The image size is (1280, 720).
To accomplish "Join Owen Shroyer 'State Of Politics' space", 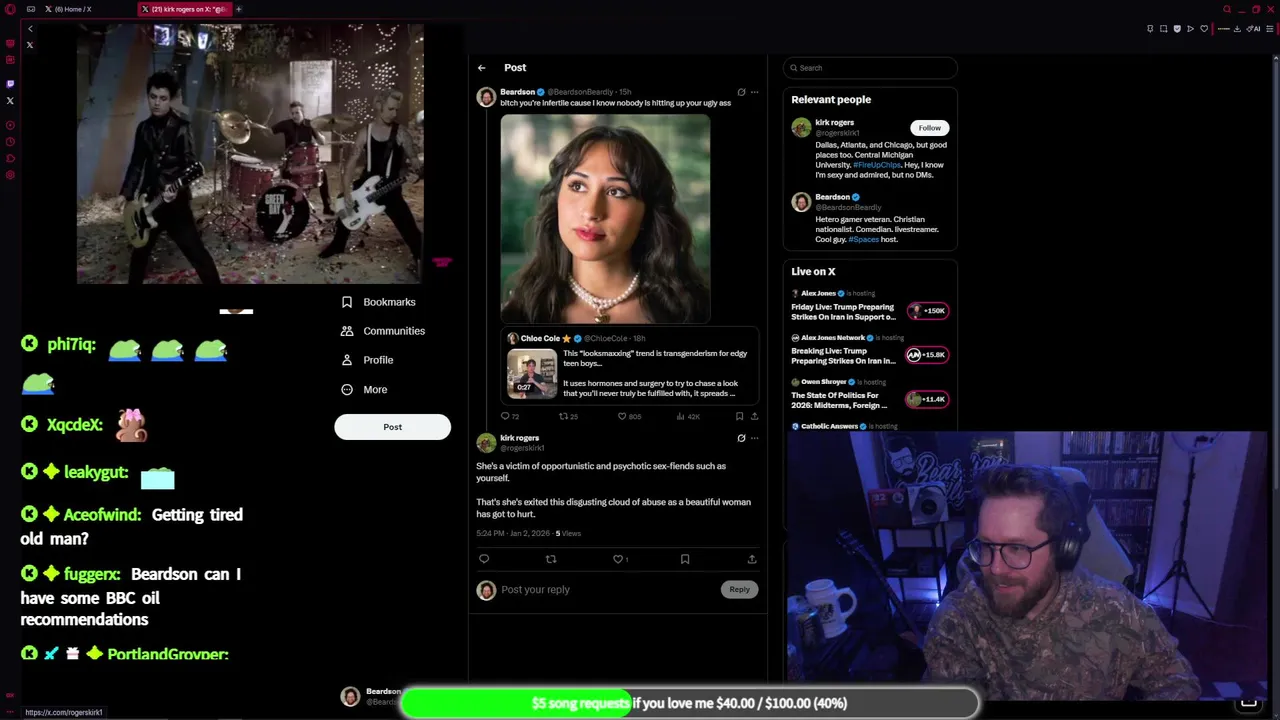I will (x=840, y=400).
